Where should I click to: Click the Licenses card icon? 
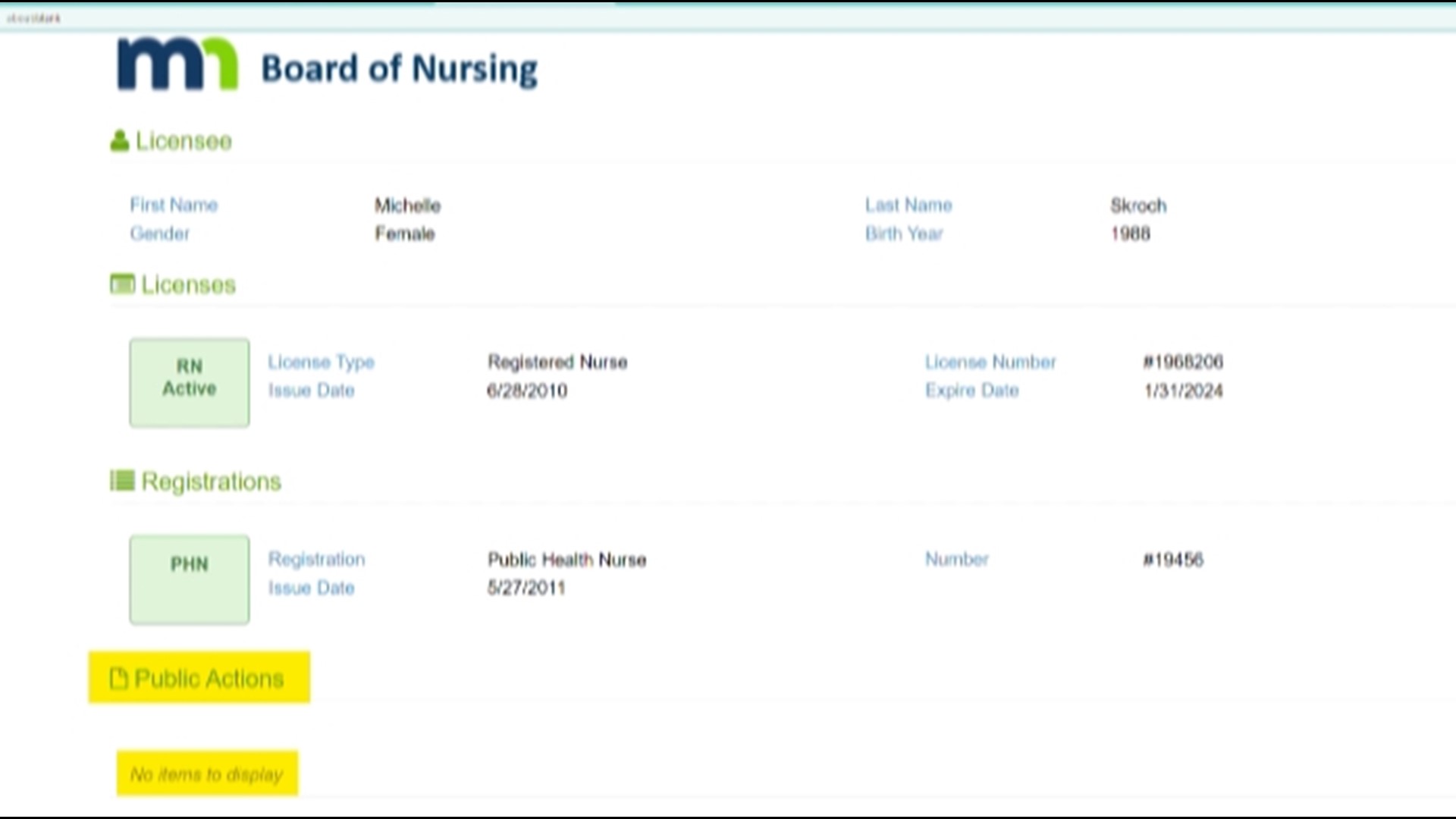coord(121,284)
